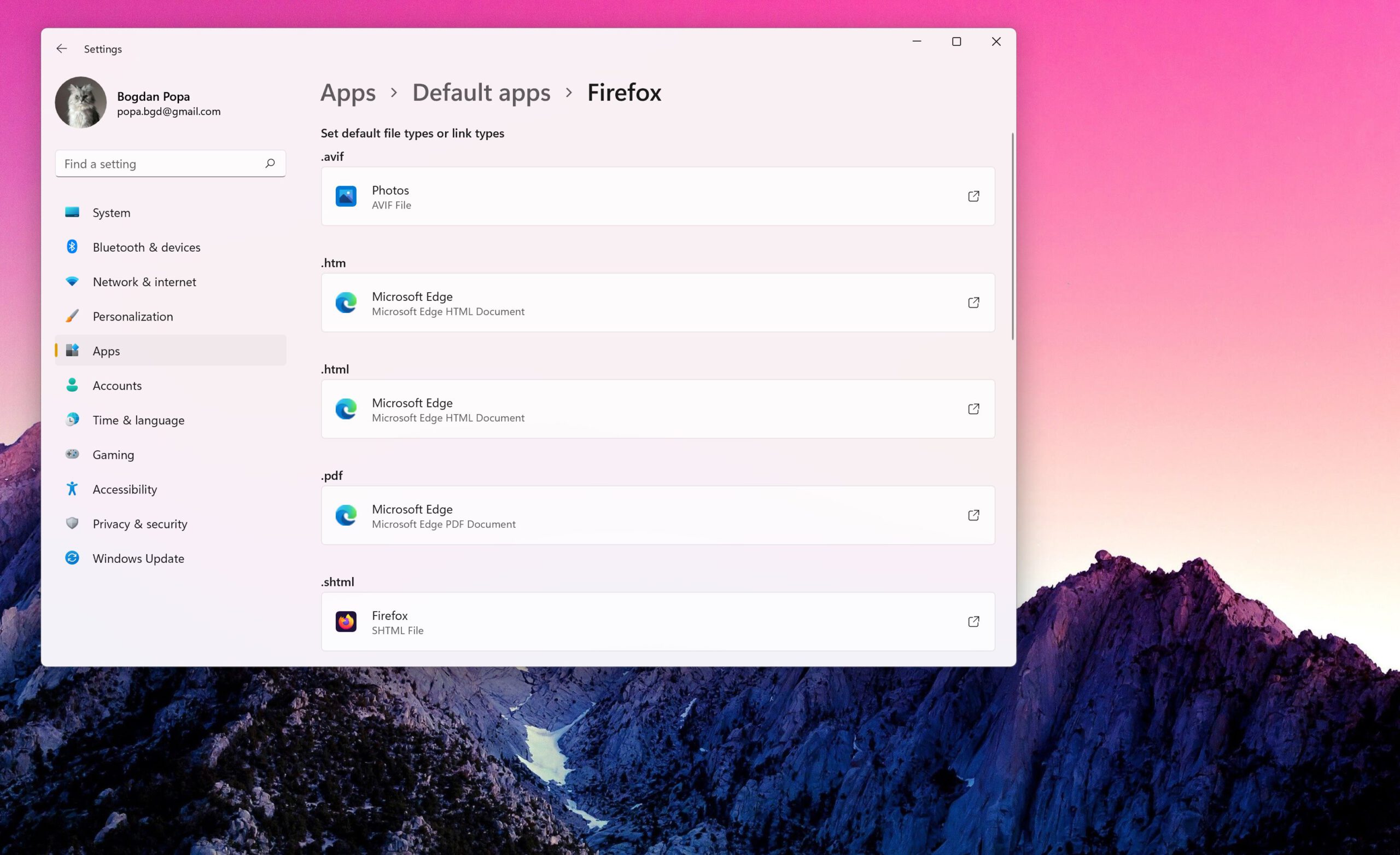Click the 'AVIF File' description text

pos(392,205)
